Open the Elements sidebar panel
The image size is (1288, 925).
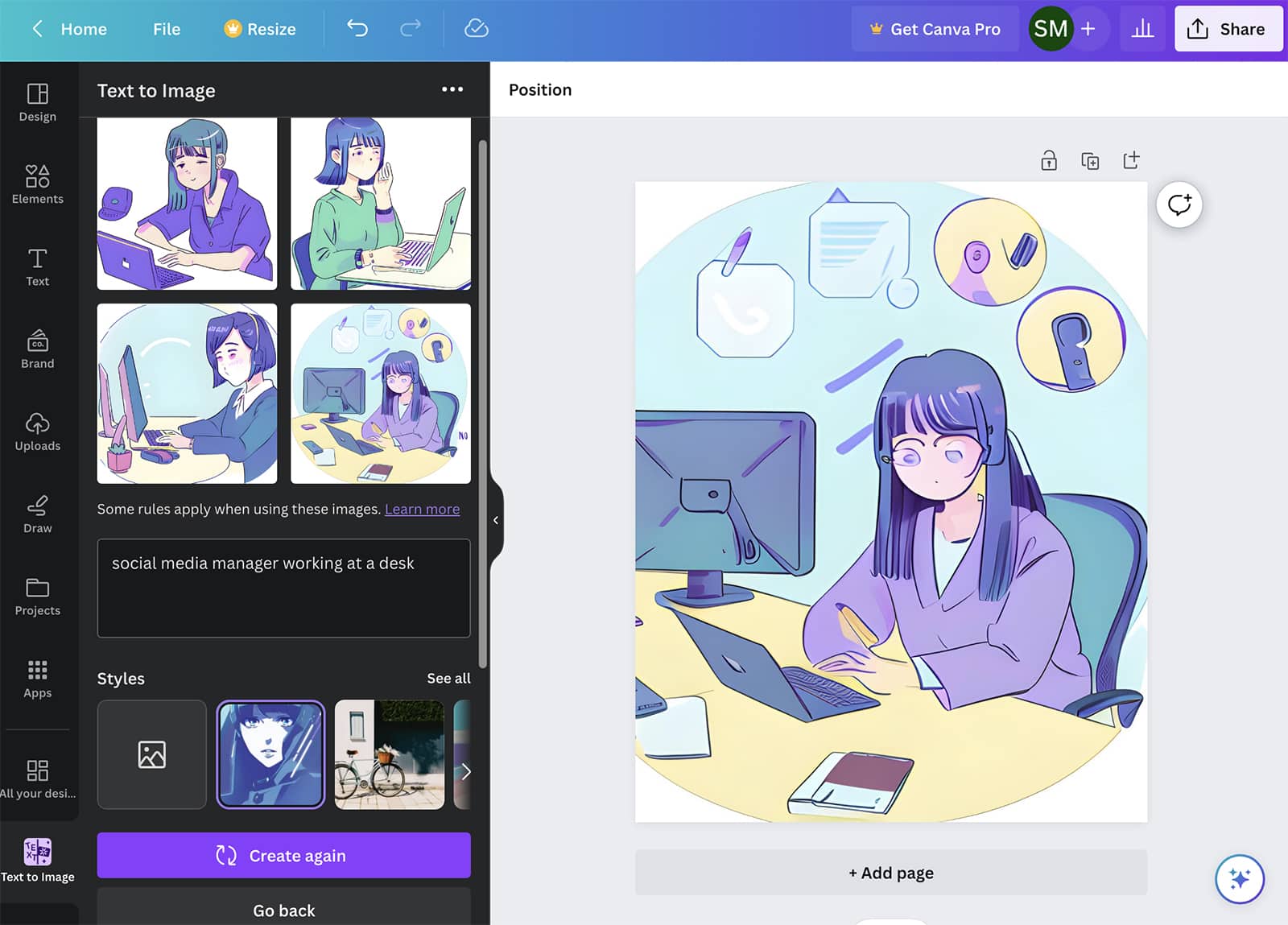(x=38, y=184)
